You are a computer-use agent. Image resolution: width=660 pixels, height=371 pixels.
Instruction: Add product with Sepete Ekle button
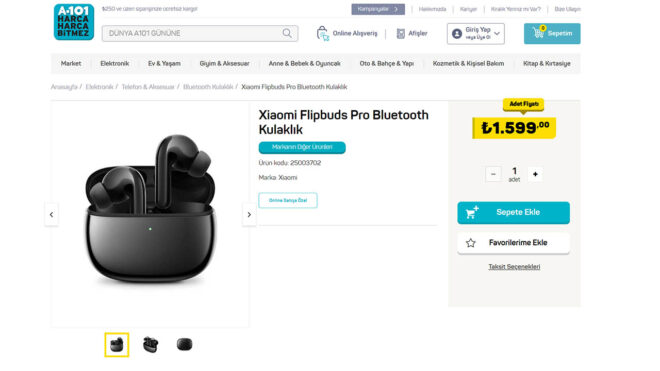pyautogui.click(x=514, y=213)
